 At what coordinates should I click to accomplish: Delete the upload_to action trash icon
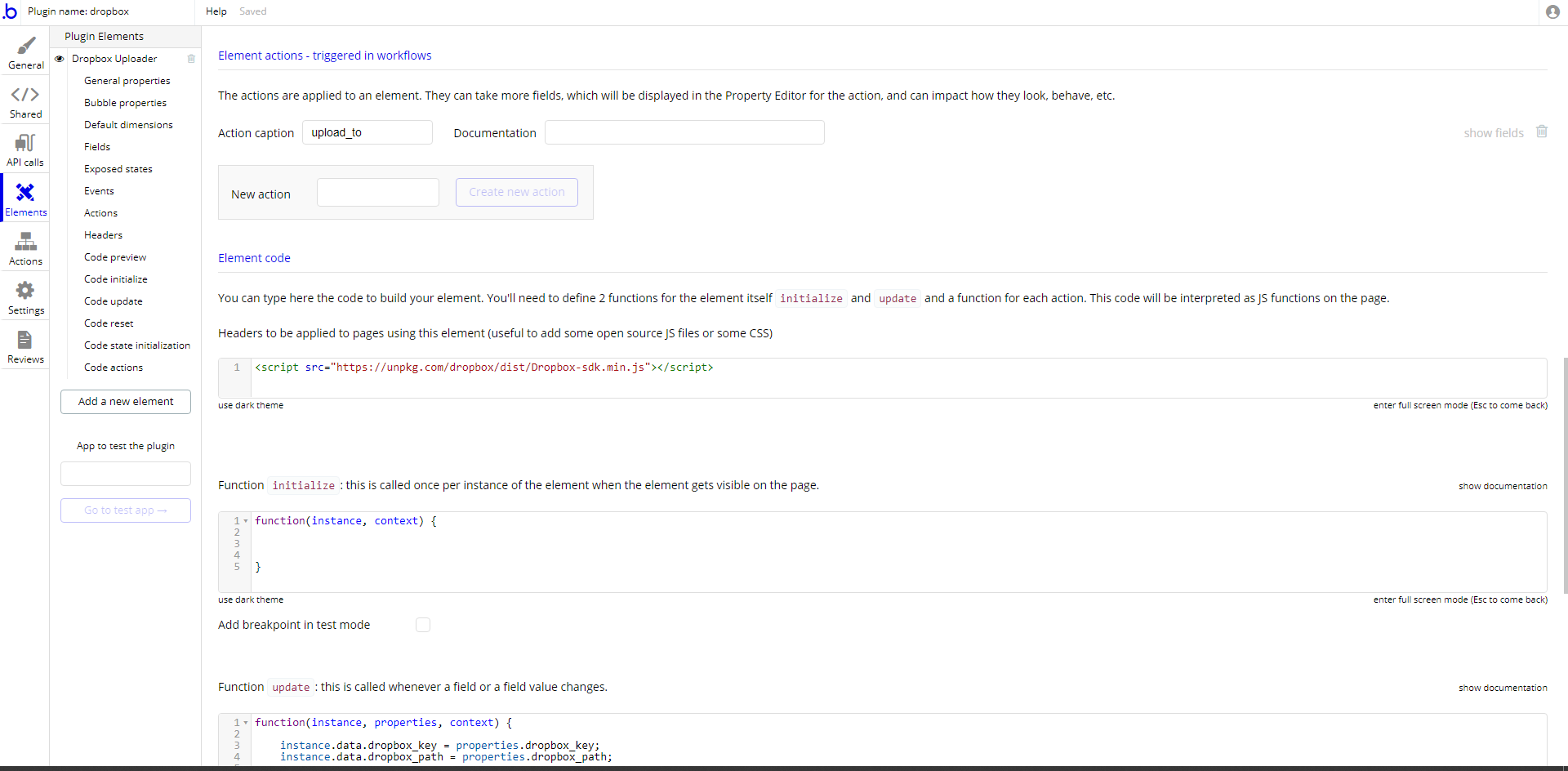click(x=1542, y=131)
